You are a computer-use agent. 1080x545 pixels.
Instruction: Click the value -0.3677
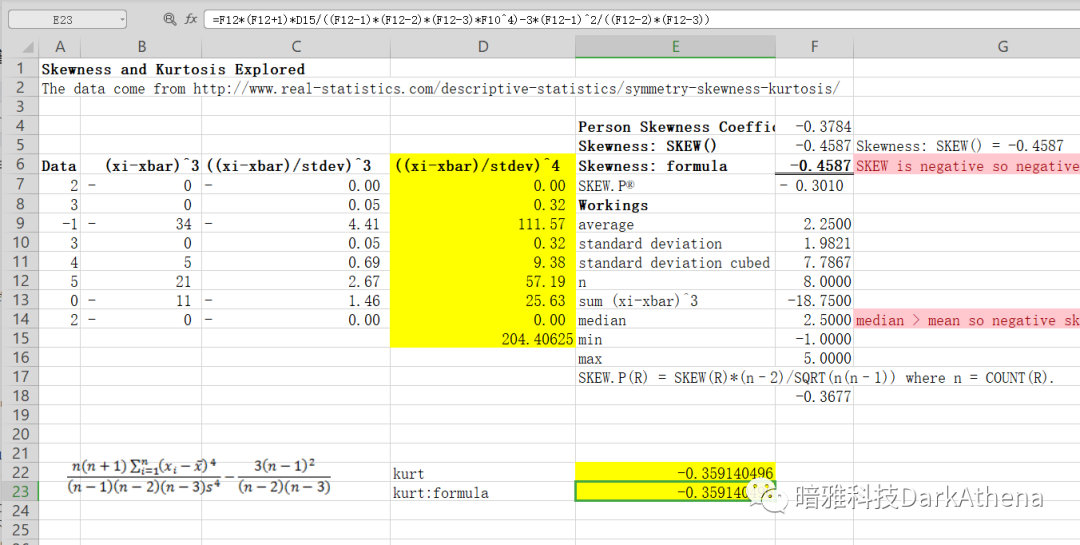823,396
